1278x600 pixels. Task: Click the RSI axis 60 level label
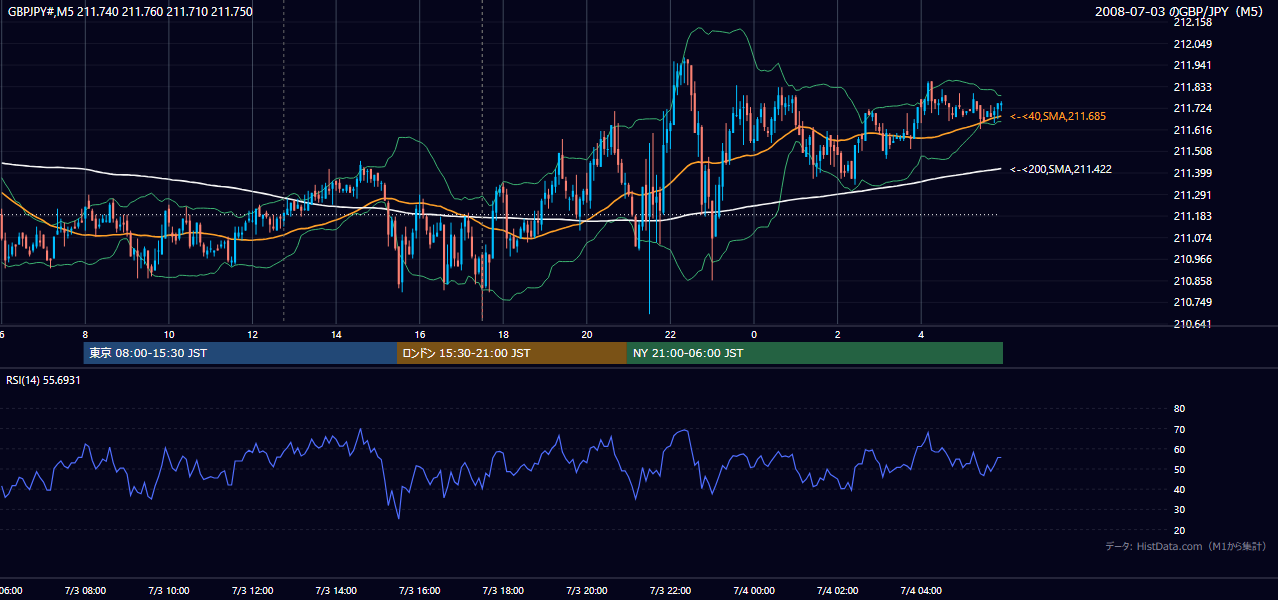point(1179,449)
